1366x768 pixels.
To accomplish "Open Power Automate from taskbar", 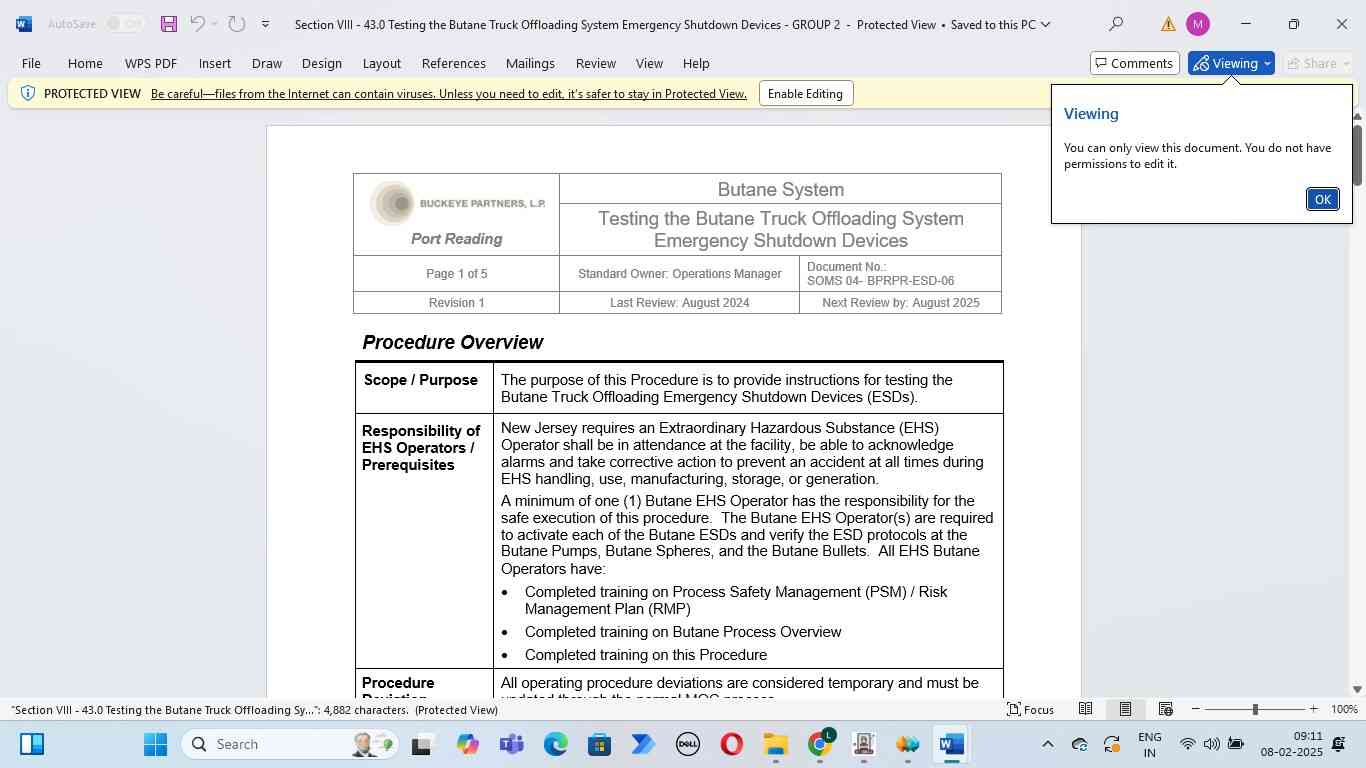I will (x=643, y=745).
